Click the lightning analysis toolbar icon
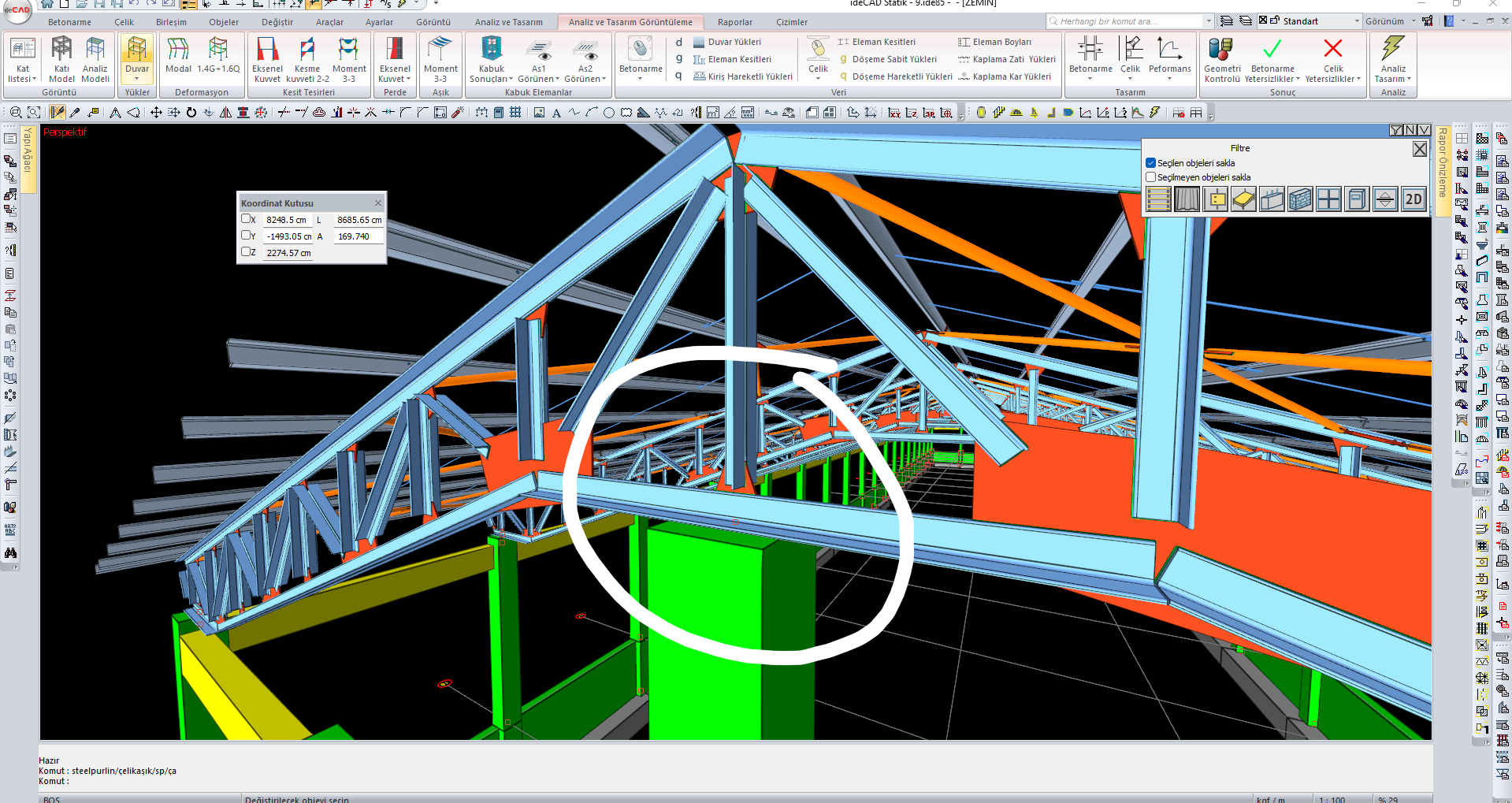 1155,113
